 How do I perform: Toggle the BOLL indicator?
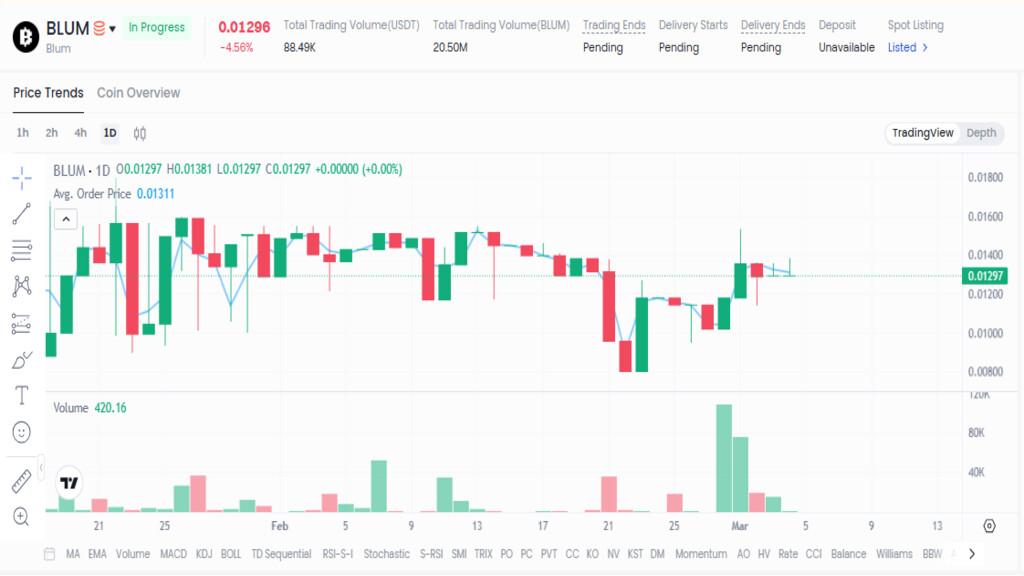click(x=231, y=554)
